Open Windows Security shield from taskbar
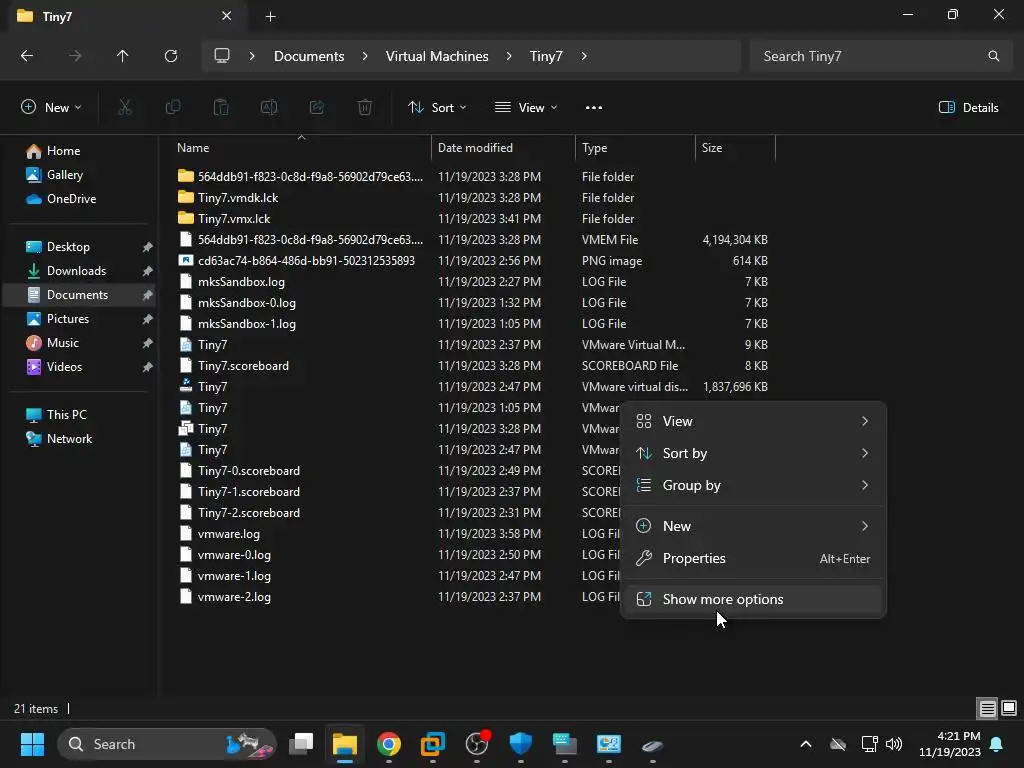The image size is (1024, 768). pyautogui.click(x=520, y=744)
